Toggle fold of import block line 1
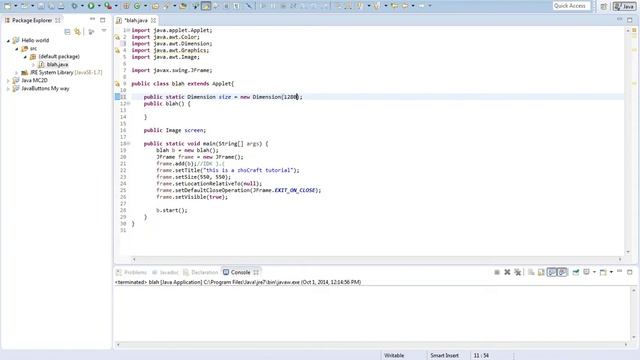This screenshot has height=360, width=640. (x=129, y=30)
